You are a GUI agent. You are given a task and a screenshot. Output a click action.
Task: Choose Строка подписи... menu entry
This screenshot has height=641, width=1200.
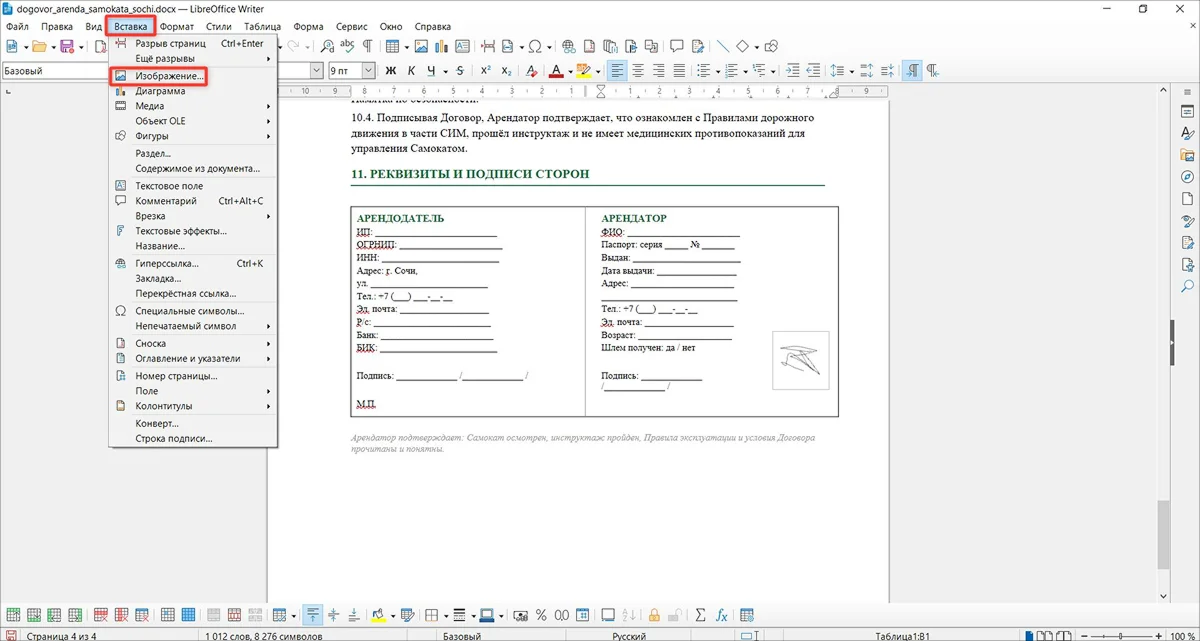click(x=192, y=439)
